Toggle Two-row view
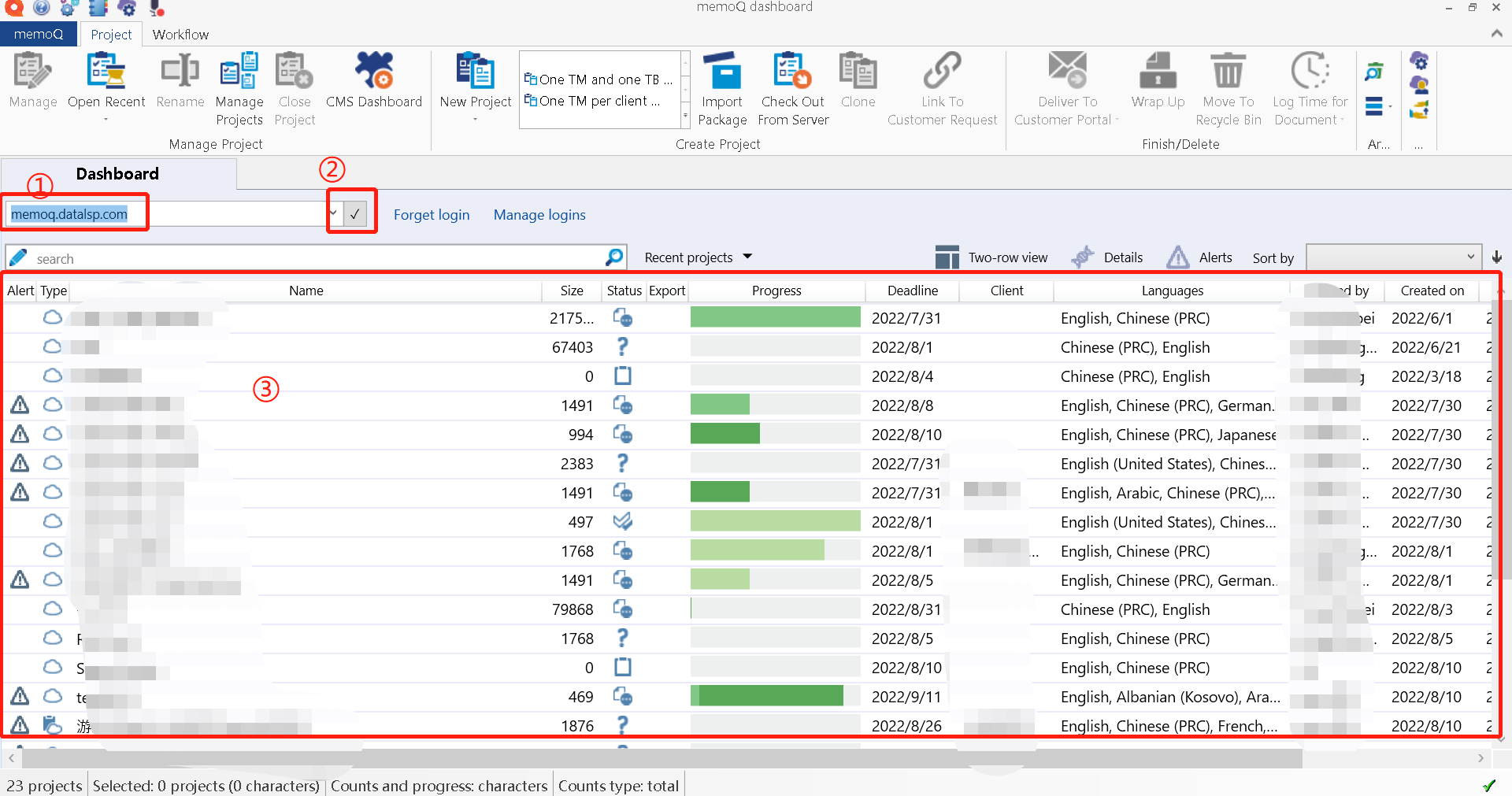Viewport: 1512px width, 796px height. click(x=991, y=257)
